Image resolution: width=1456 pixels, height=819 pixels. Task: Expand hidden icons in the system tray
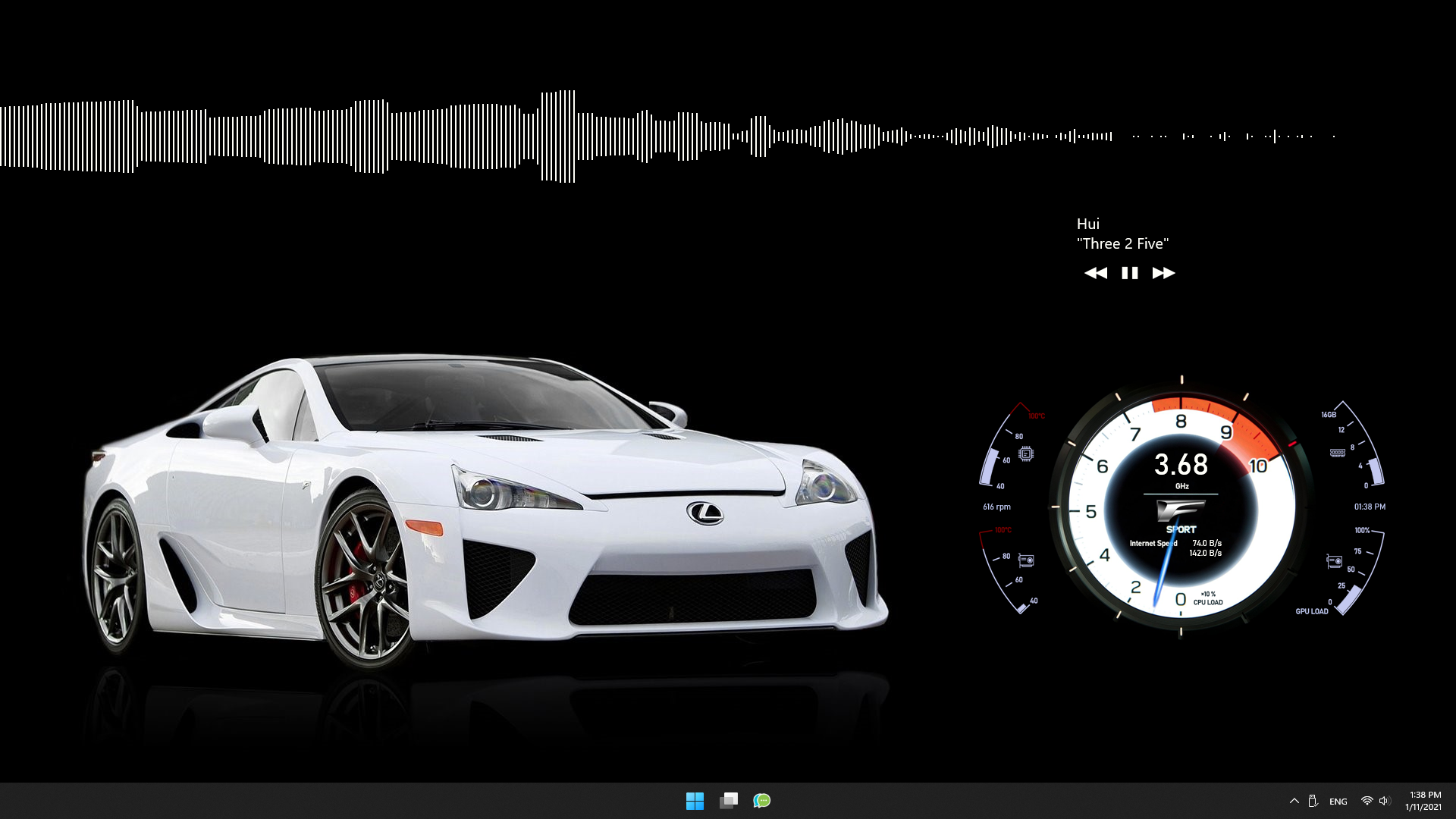click(1294, 801)
